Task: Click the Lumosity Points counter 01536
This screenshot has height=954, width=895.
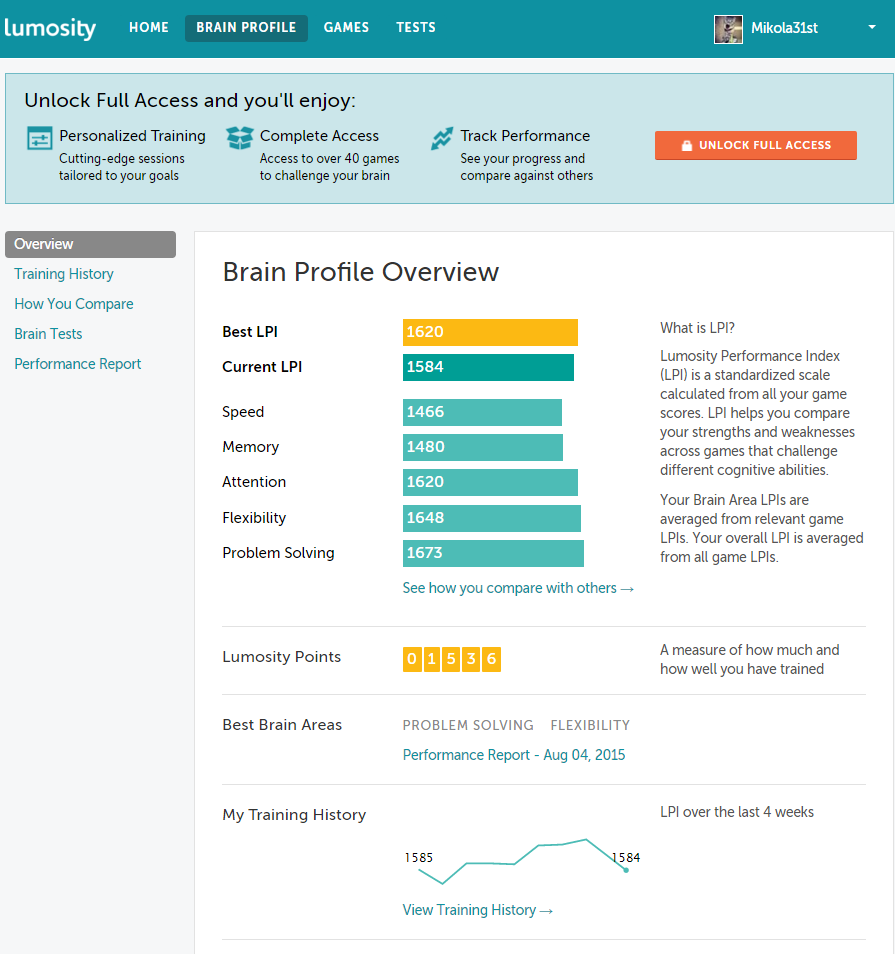Action: (x=451, y=659)
